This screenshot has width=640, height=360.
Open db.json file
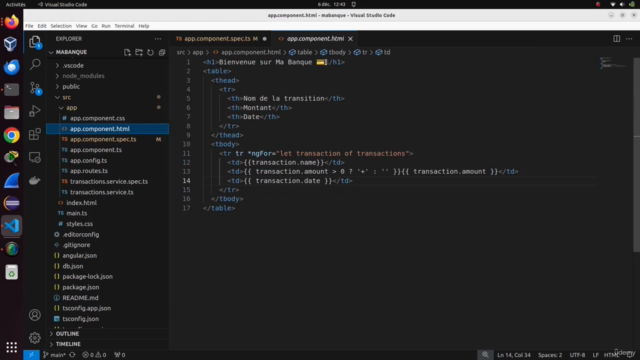click(x=73, y=266)
